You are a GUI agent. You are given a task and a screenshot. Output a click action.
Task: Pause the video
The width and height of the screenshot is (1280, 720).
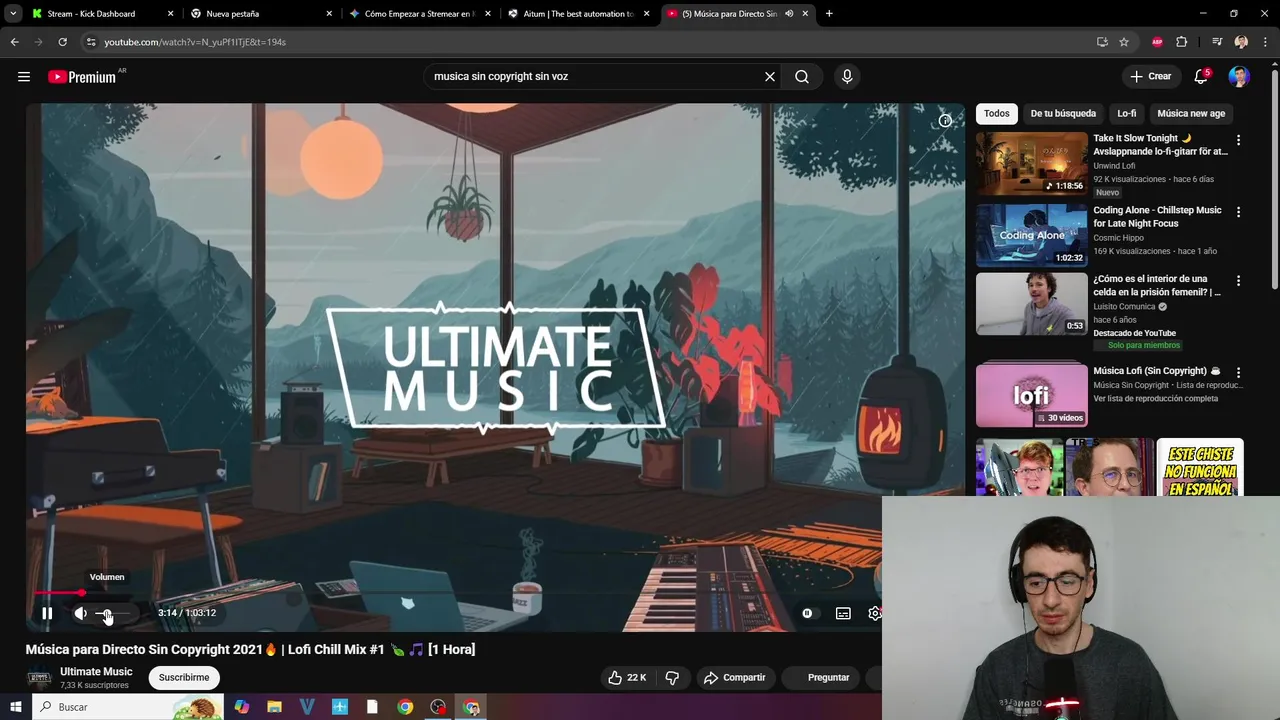[x=47, y=613]
